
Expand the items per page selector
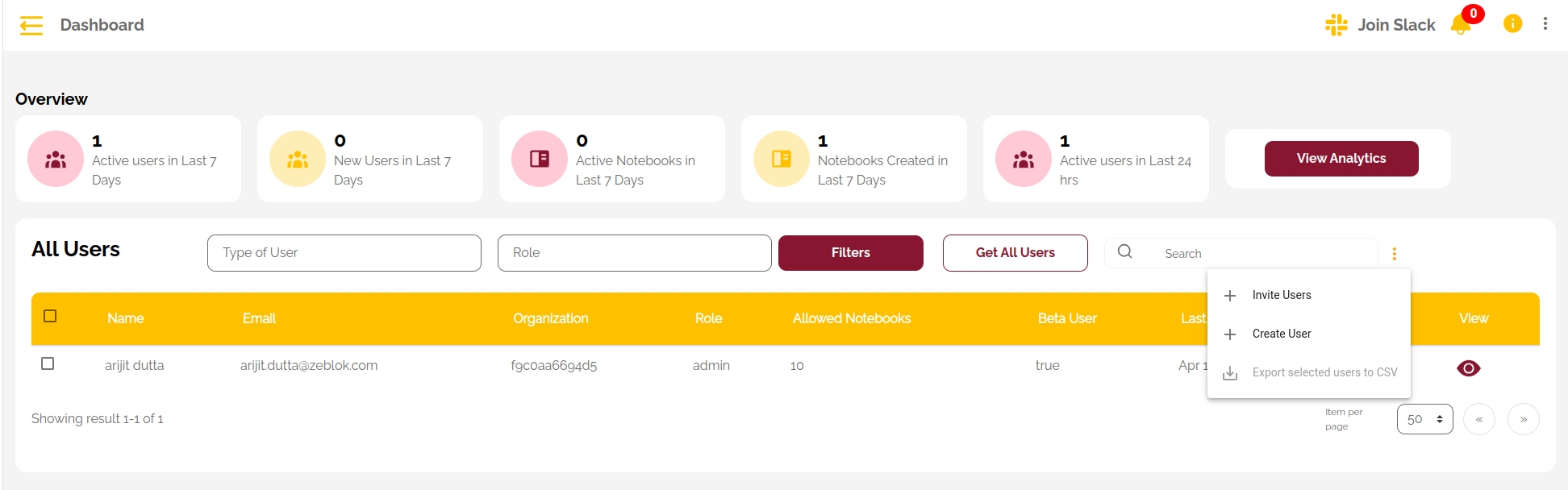[1424, 419]
